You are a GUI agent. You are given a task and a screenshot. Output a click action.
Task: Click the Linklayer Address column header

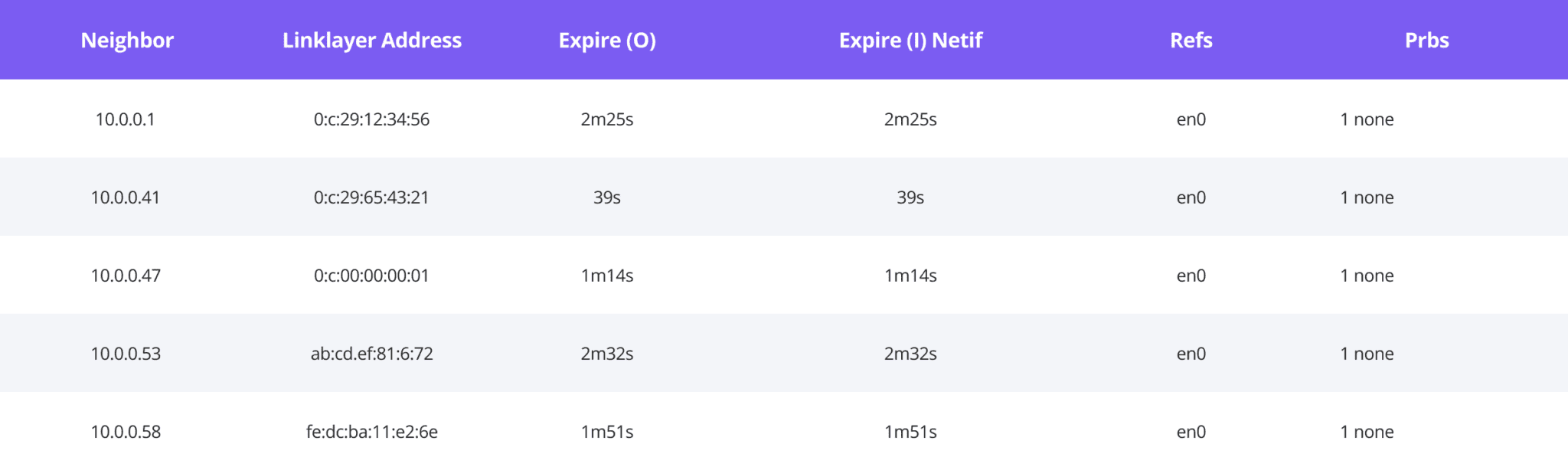(371, 40)
